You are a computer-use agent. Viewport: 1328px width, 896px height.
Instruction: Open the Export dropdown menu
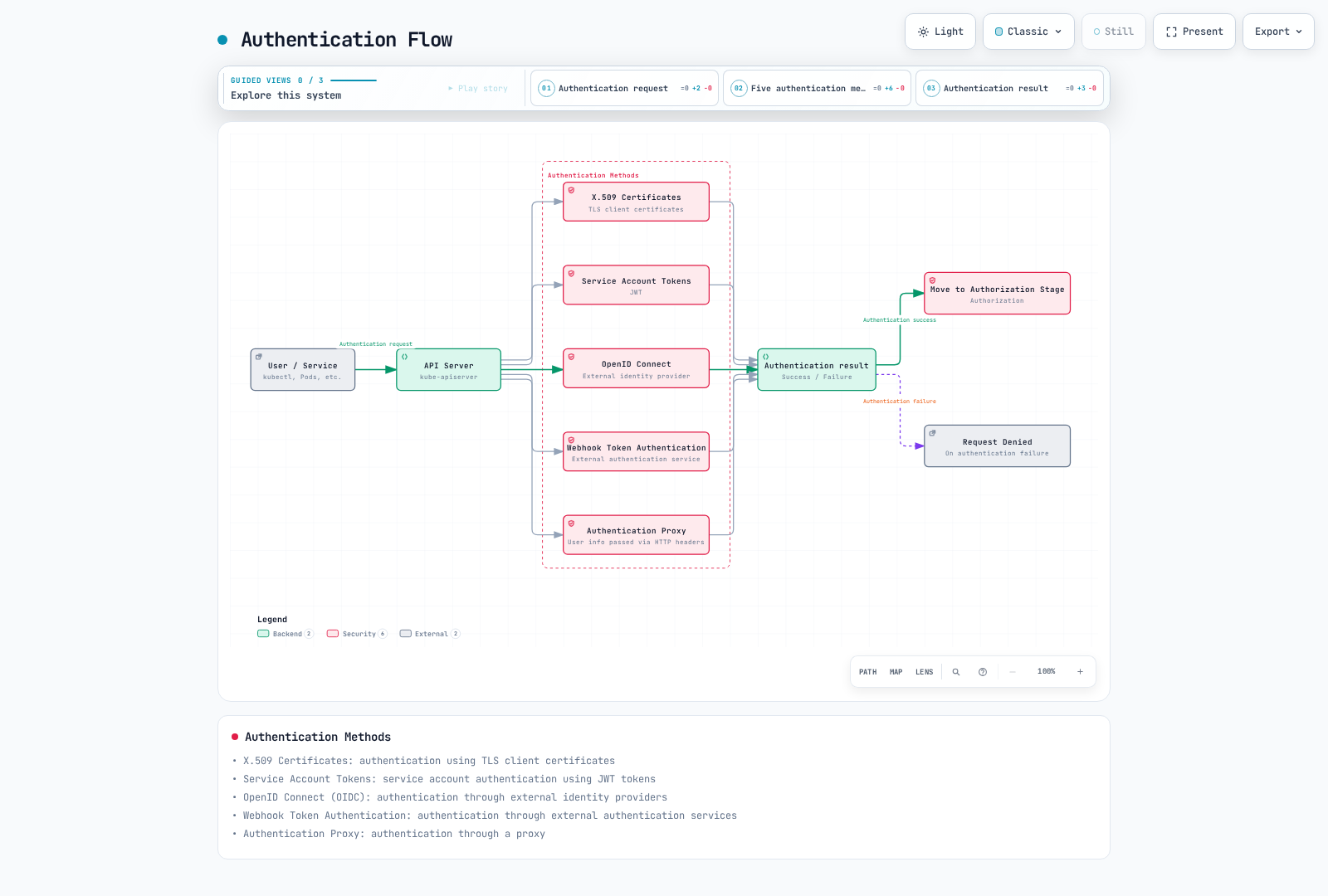[x=1278, y=32]
